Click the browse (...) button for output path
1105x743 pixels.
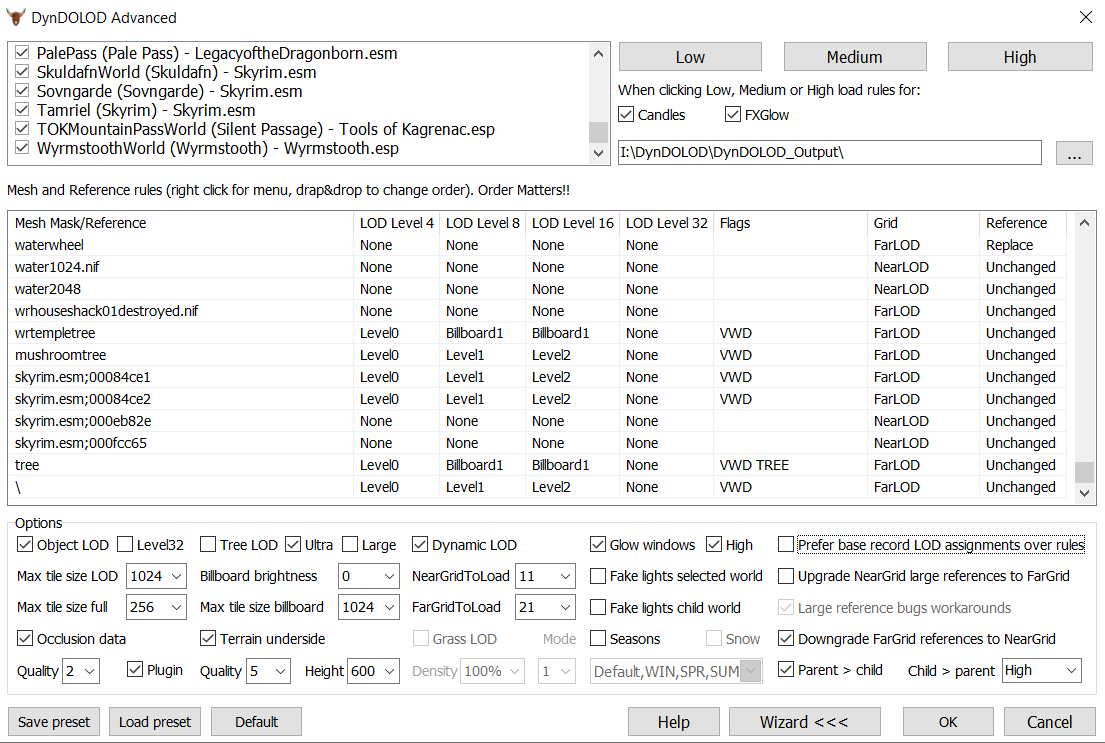1074,153
